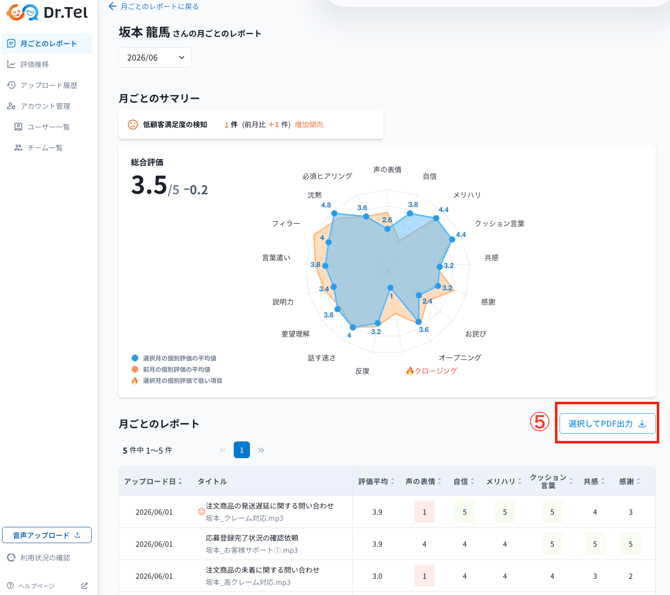Viewport: 670px width, 595px height.
Task: Click the account management people icon
Action: (x=12, y=106)
